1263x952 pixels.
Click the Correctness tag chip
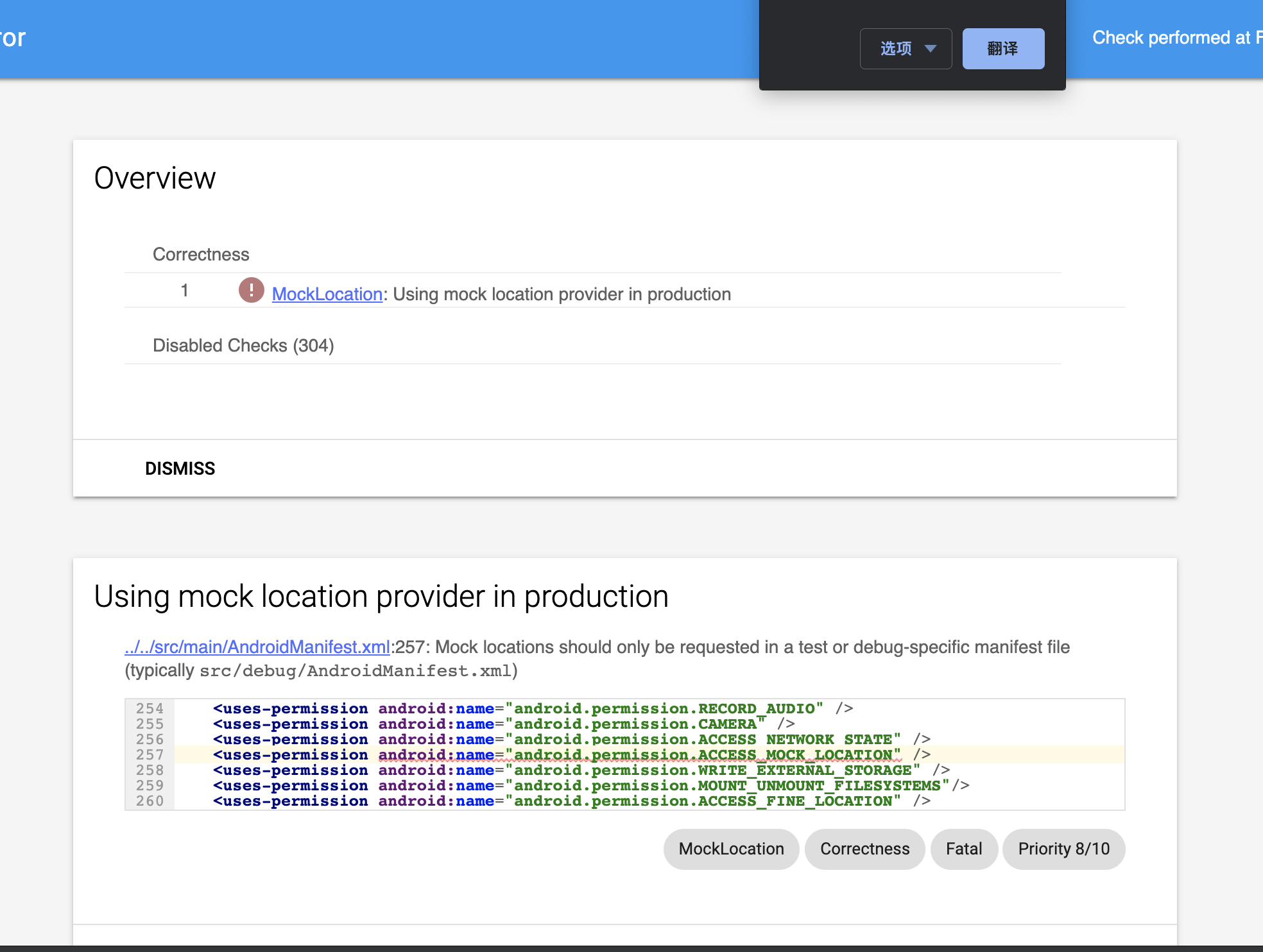864,849
